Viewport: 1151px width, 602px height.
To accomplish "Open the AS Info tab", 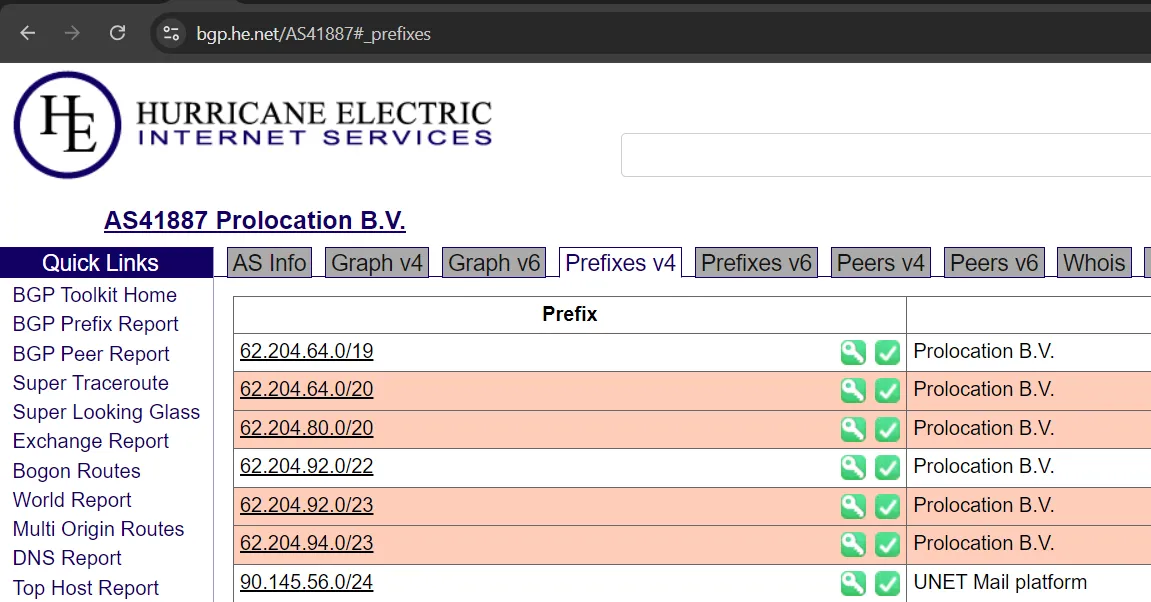I will tap(269, 263).
